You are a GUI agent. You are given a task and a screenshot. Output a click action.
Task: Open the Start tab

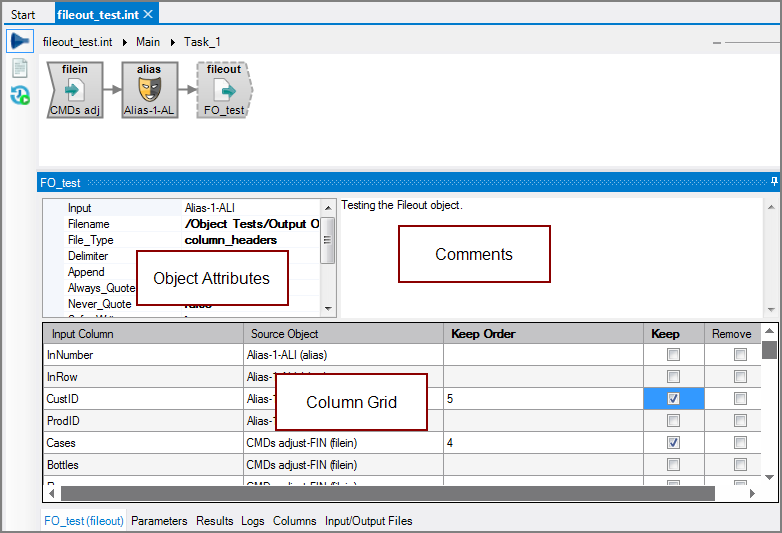[x=22, y=14]
